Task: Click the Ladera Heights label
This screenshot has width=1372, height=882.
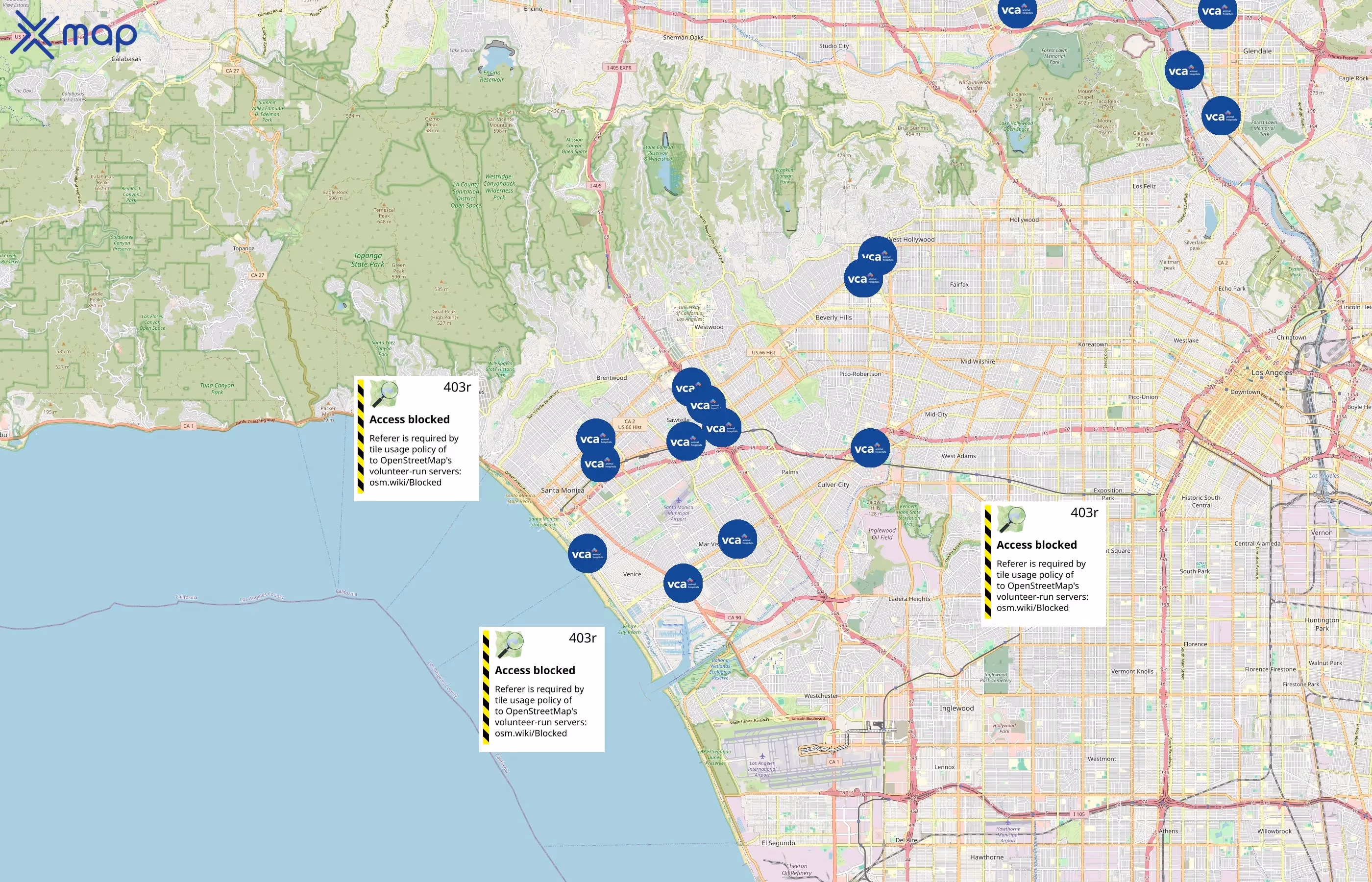Action: pyautogui.click(x=909, y=599)
